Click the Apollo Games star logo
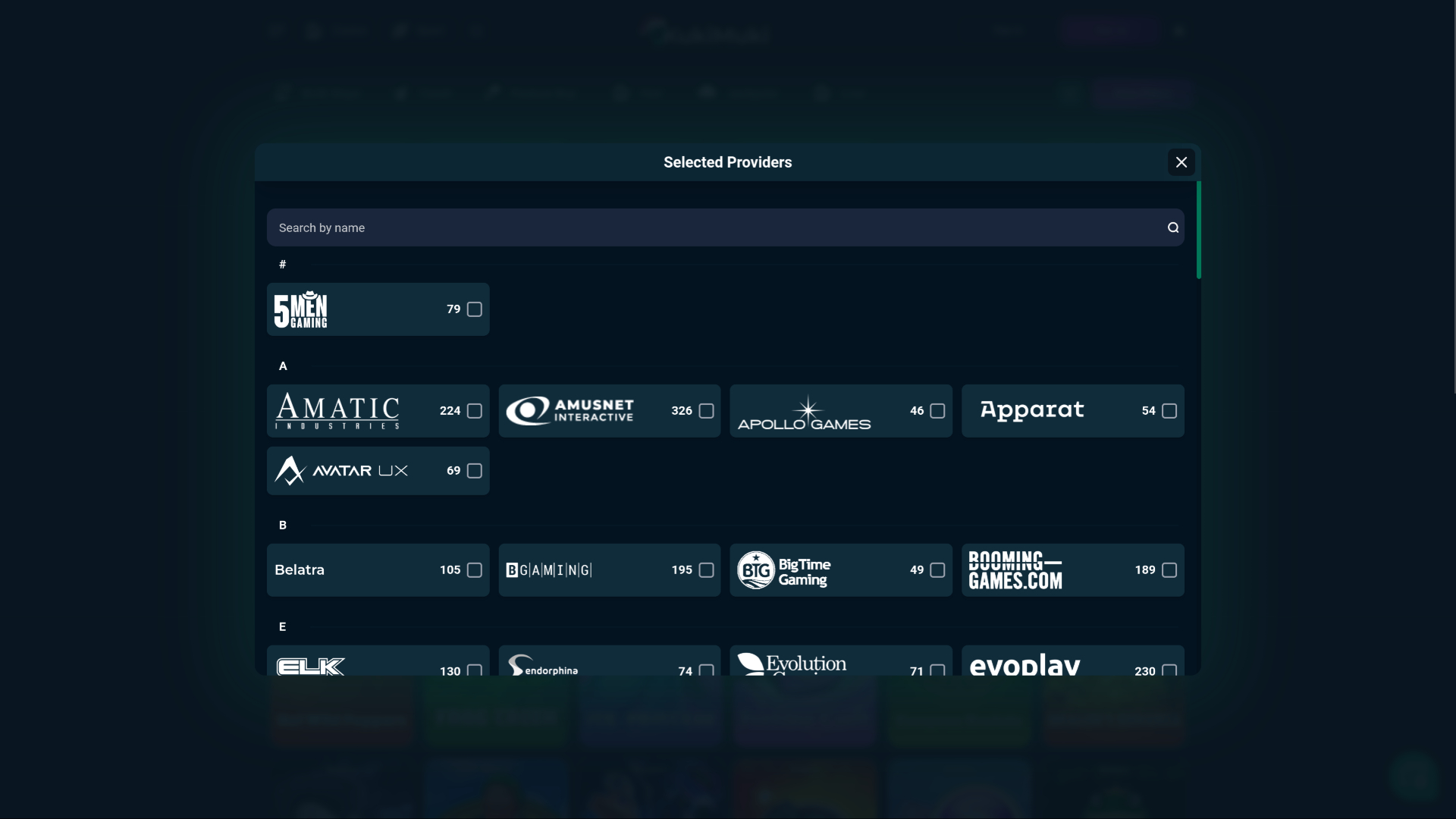This screenshot has height=819, width=1456. [x=805, y=410]
